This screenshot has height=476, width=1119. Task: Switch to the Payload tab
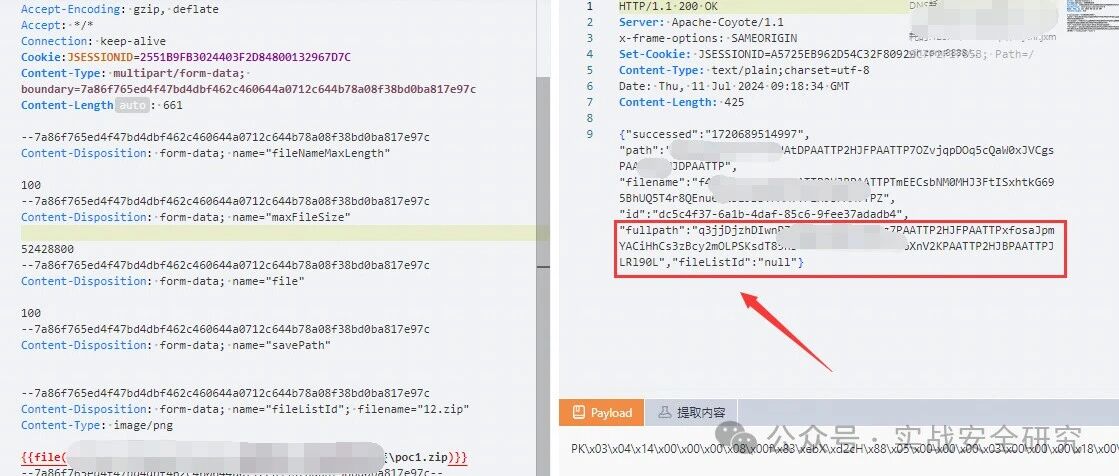(601, 412)
